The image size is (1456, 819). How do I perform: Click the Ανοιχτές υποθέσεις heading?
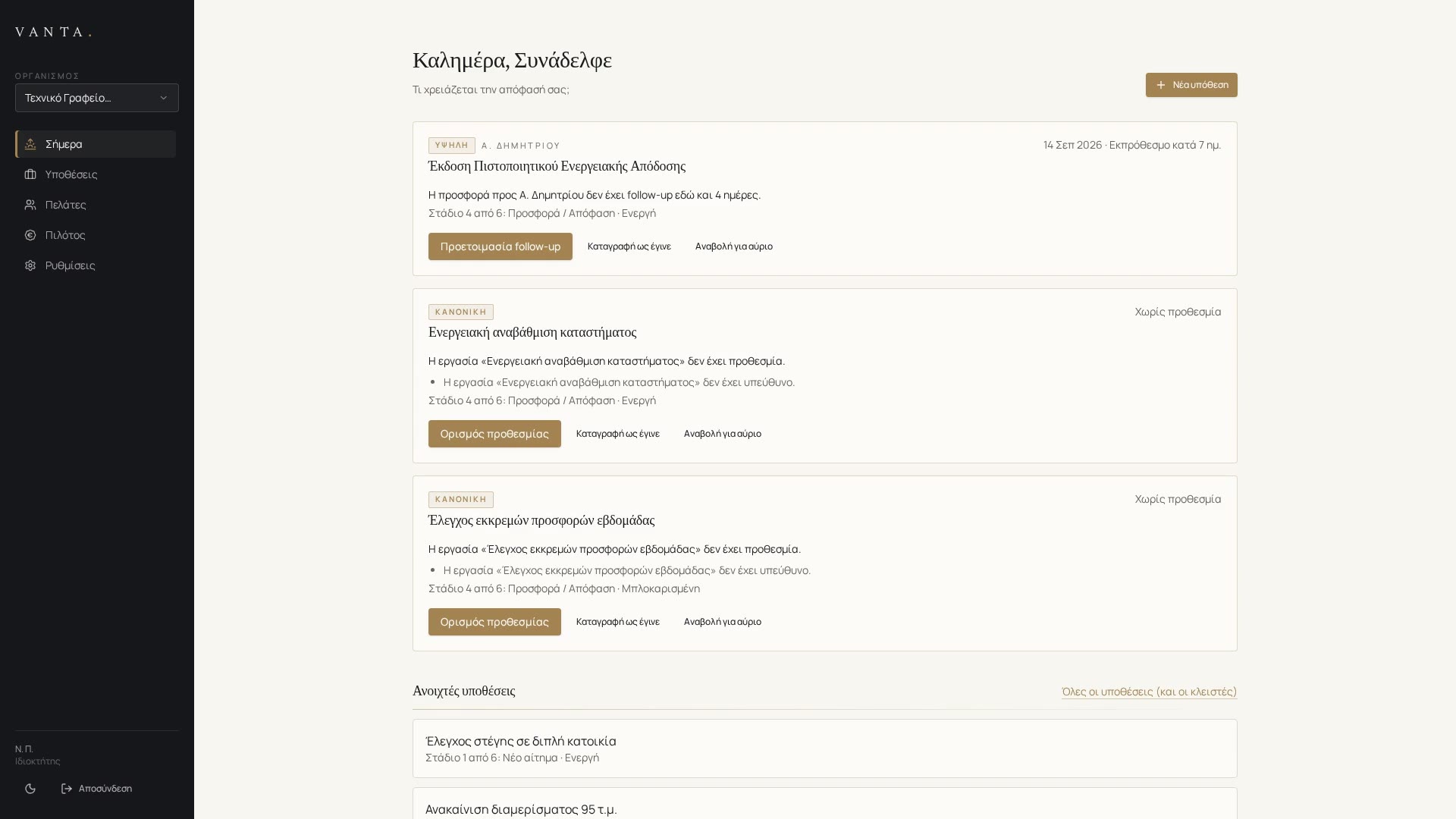point(464,691)
